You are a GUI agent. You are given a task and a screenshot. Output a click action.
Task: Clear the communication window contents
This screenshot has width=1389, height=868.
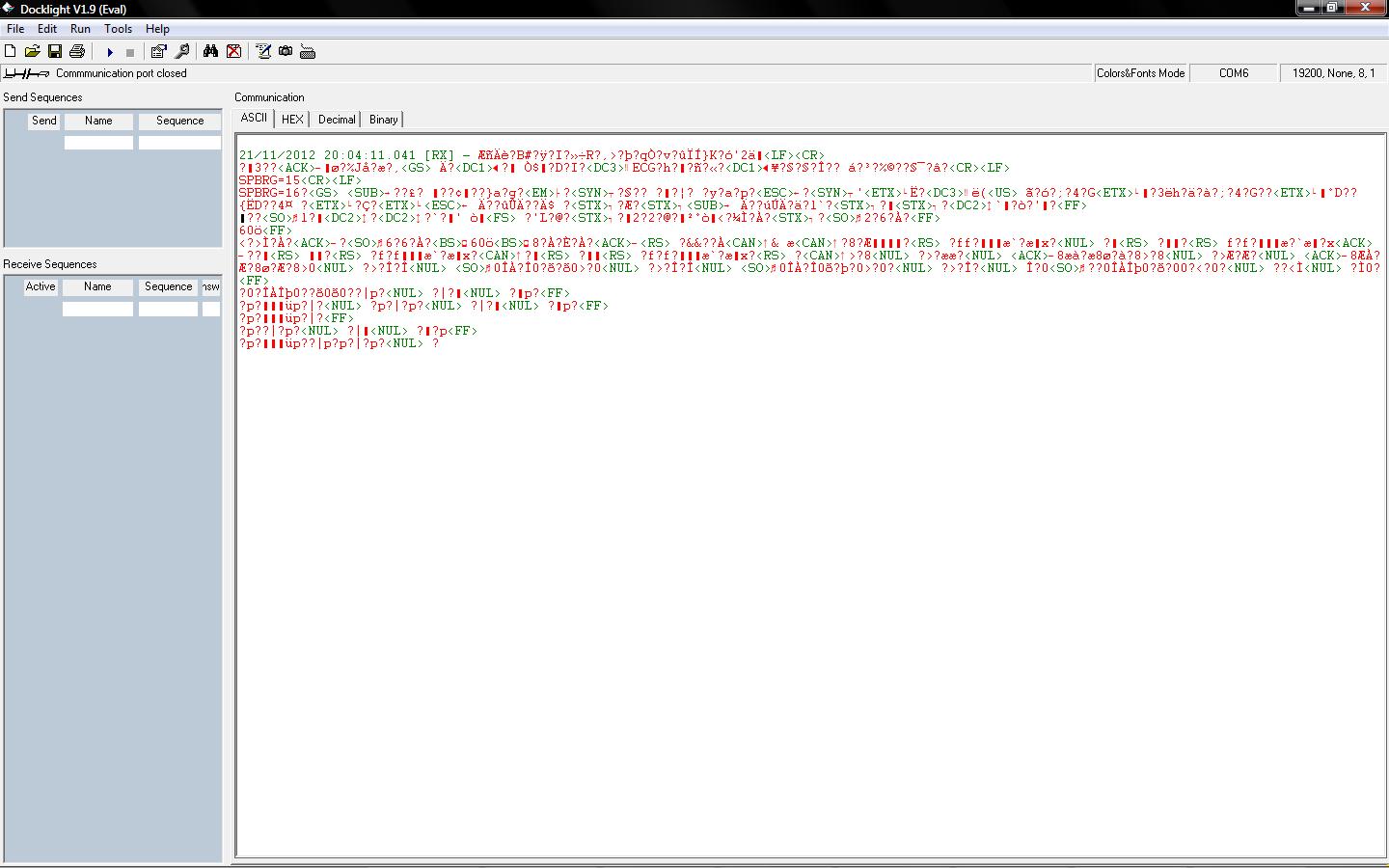pos(233,51)
